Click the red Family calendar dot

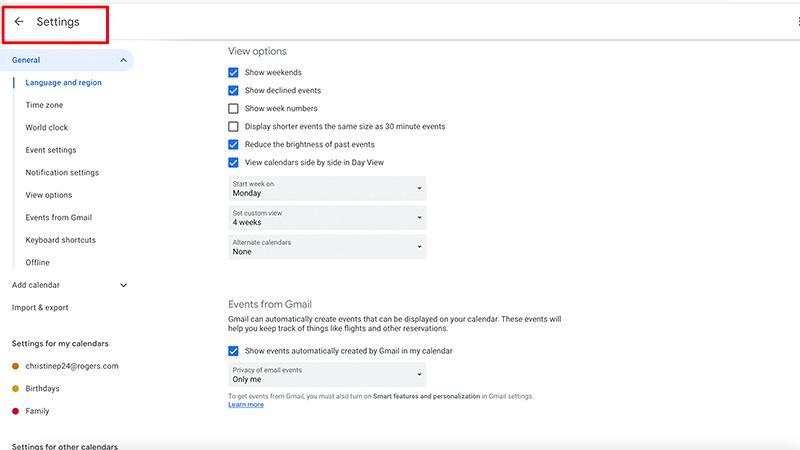pos(16,411)
